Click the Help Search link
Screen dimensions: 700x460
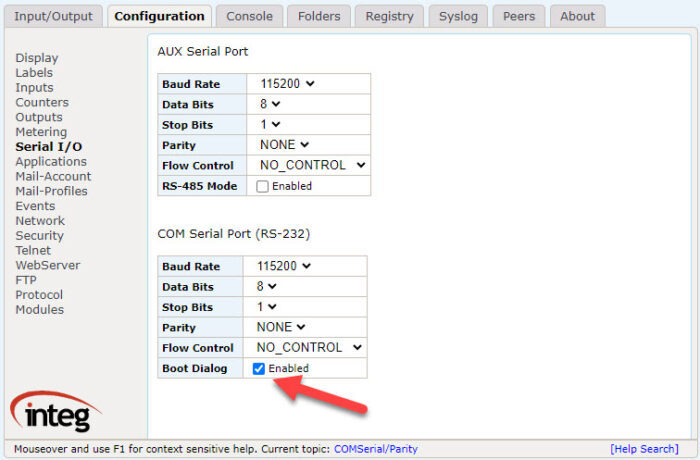[644, 449]
